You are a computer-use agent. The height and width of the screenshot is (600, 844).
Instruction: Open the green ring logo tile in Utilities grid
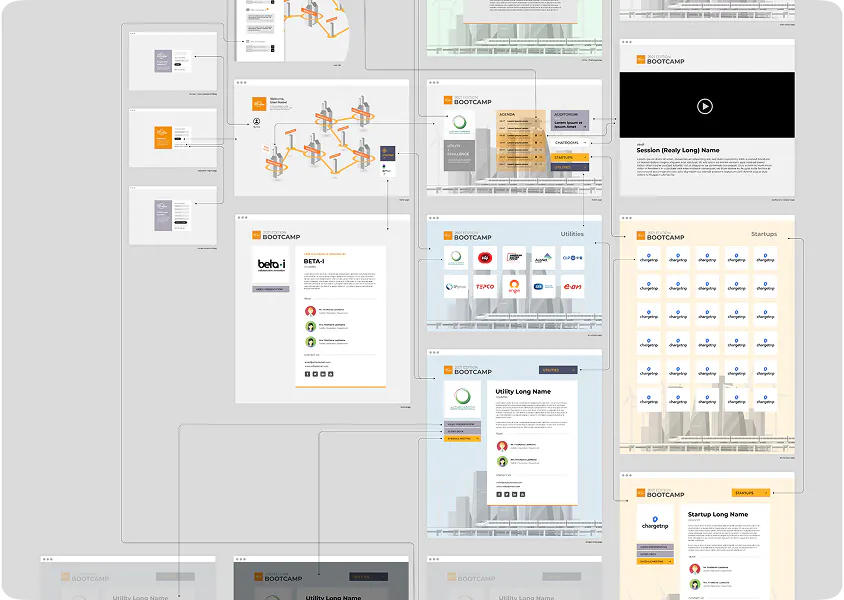(x=456, y=258)
